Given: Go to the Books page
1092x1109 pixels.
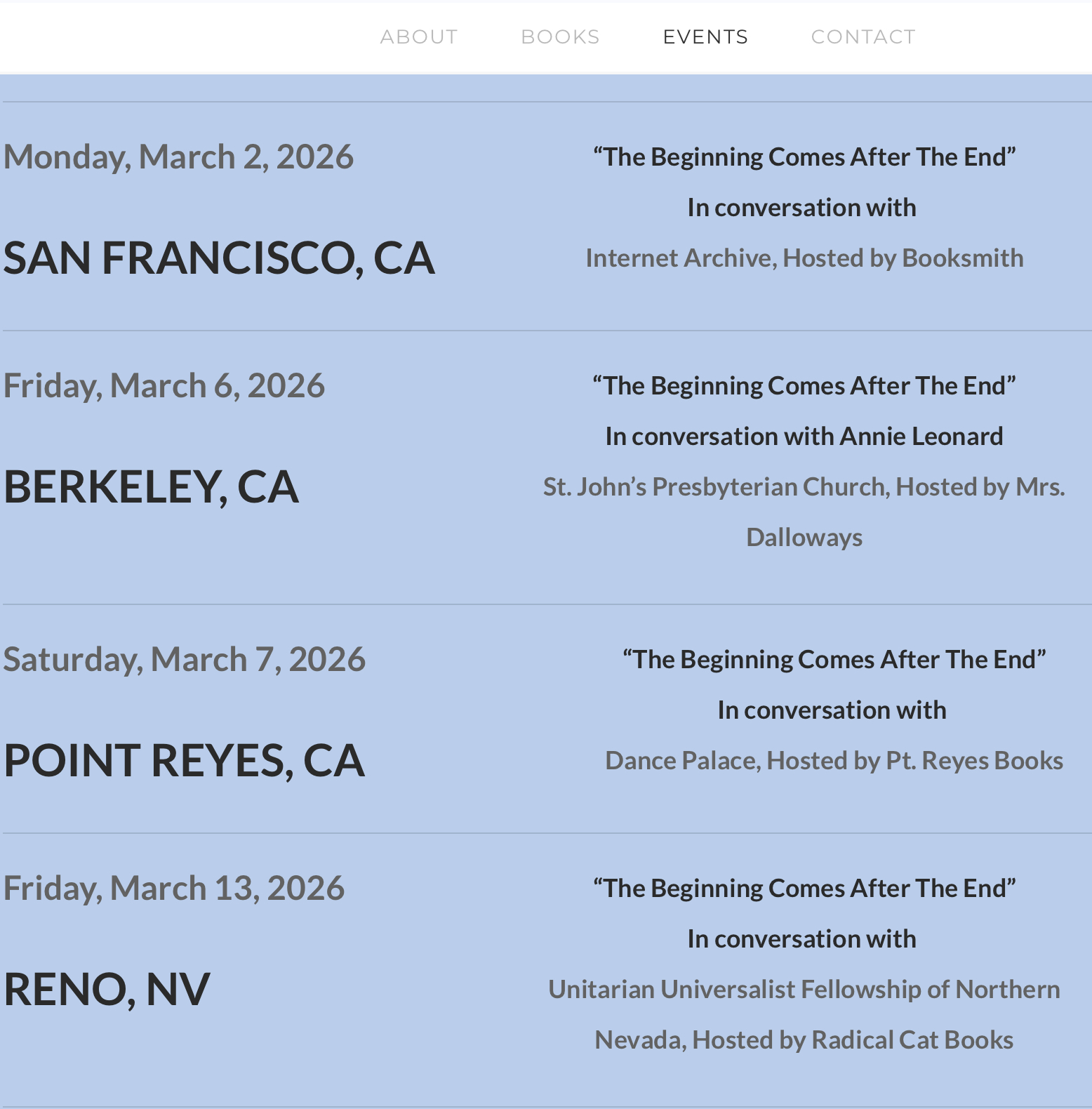Looking at the screenshot, I should click(560, 36).
